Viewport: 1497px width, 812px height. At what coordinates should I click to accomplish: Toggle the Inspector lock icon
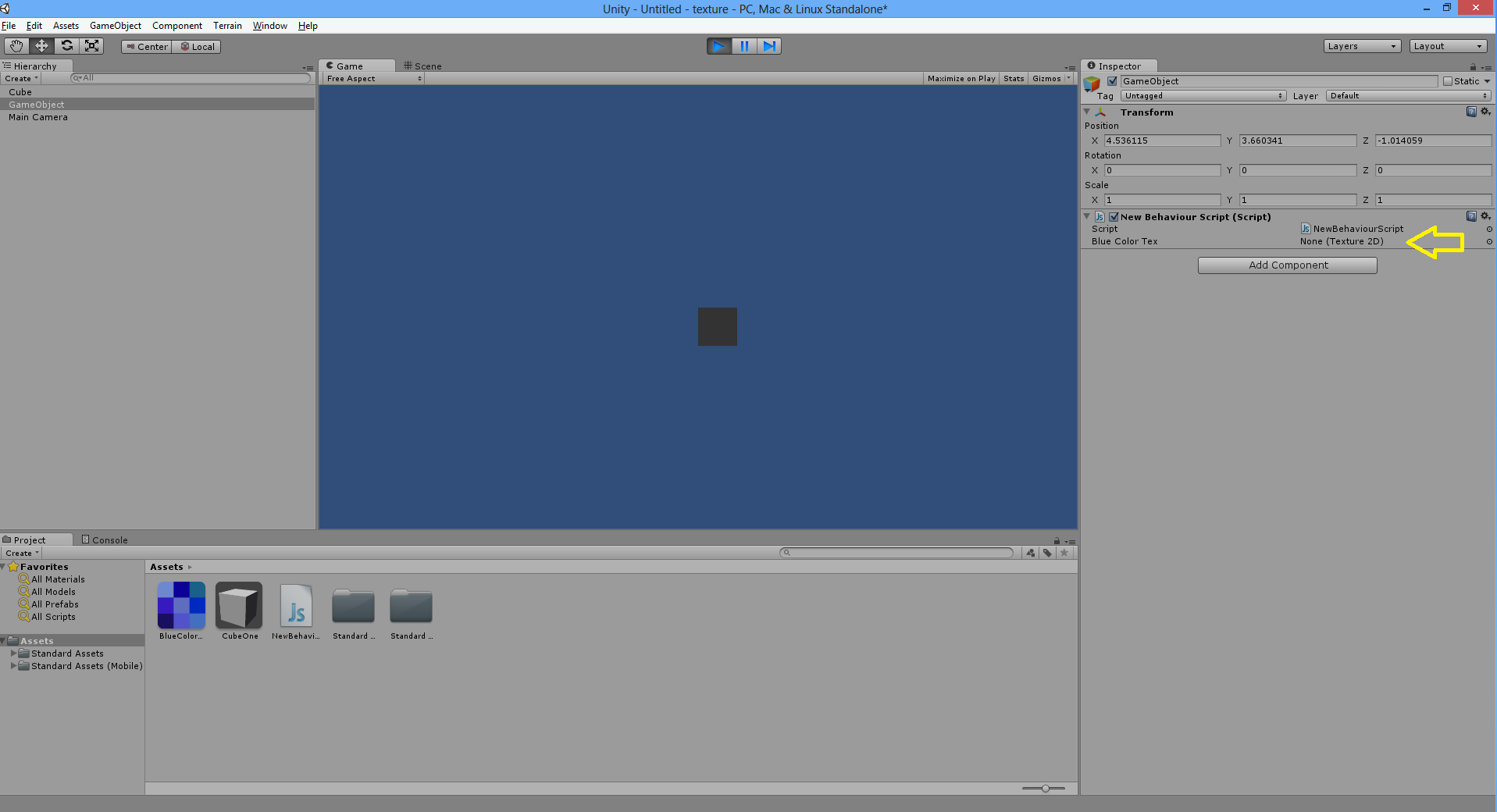point(1473,67)
